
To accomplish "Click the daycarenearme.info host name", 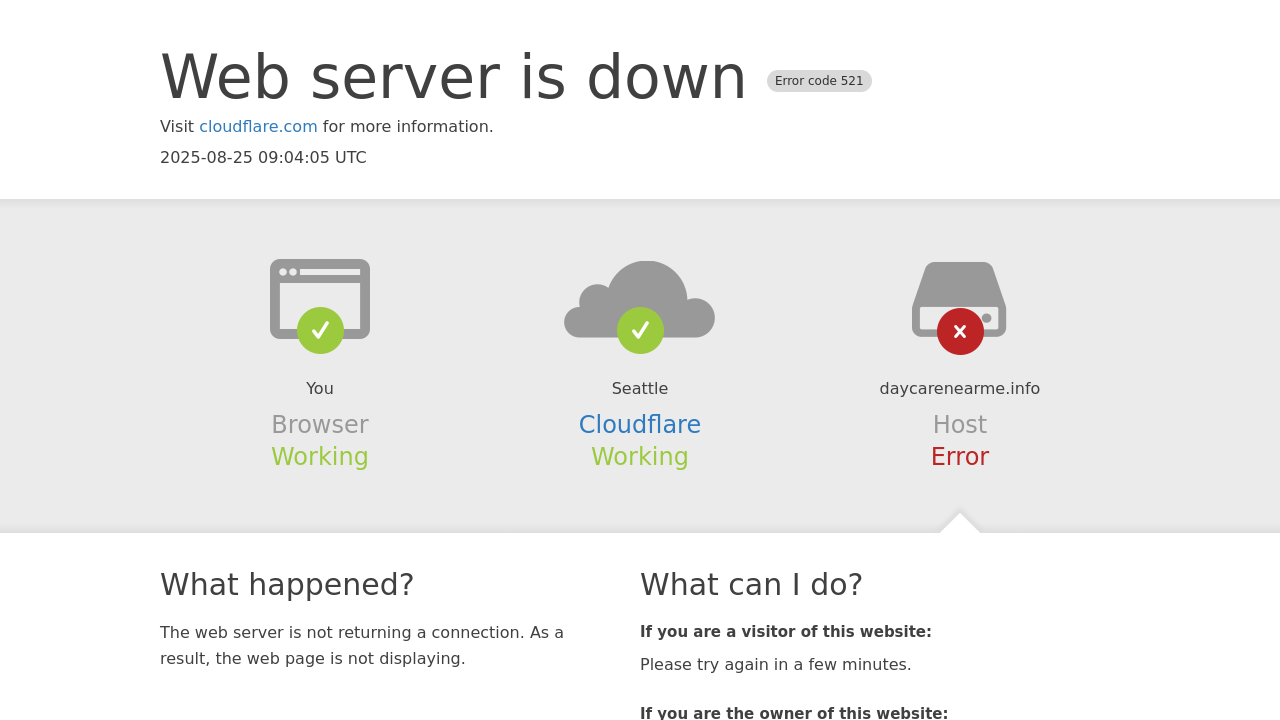I will point(960,389).
